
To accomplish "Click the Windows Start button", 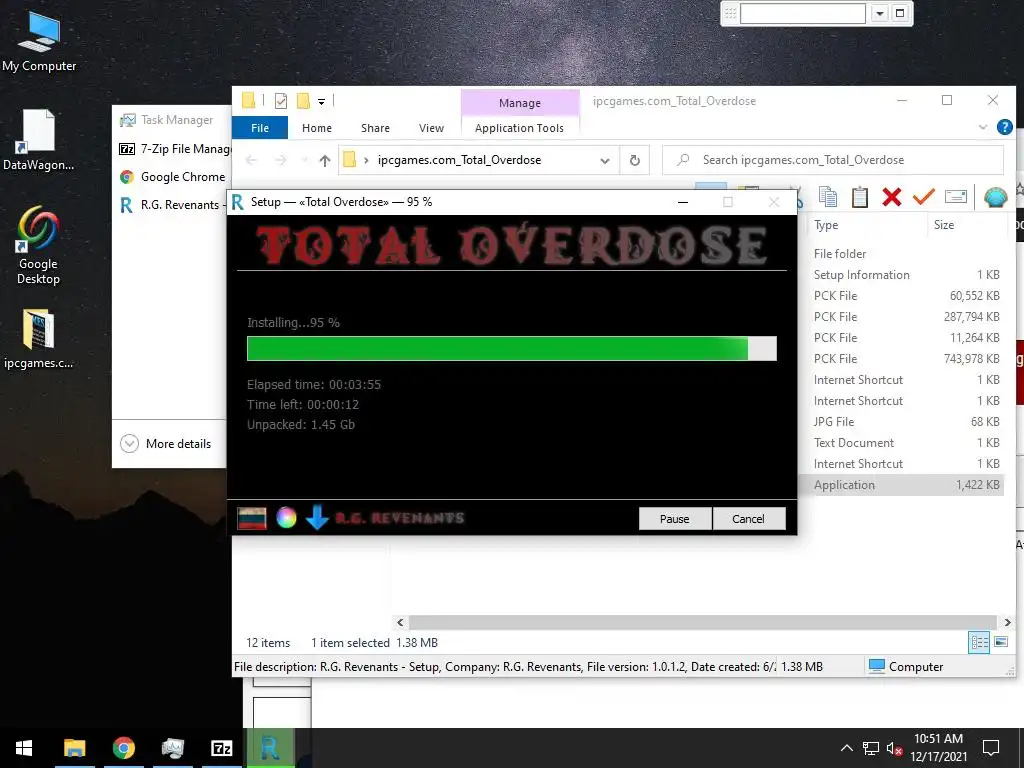I will coord(24,748).
